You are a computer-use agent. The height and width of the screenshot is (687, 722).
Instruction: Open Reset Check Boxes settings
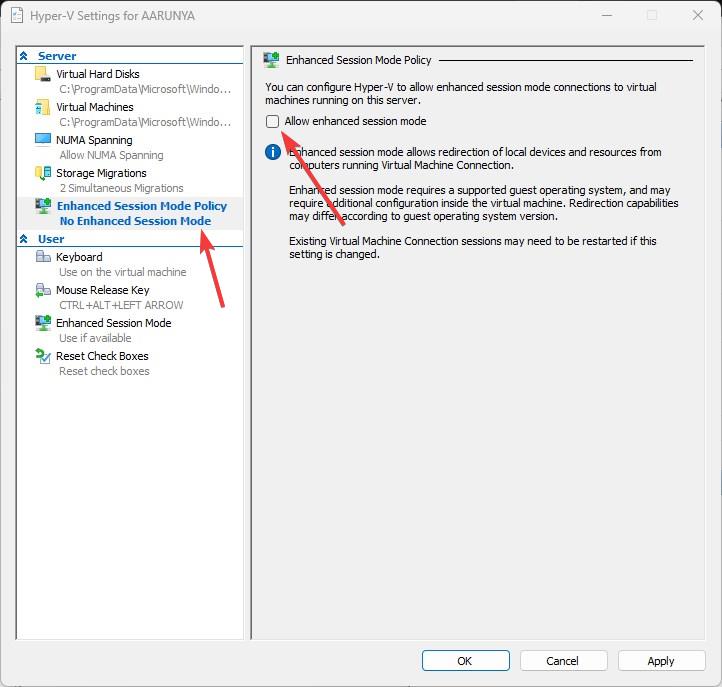tap(102, 356)
